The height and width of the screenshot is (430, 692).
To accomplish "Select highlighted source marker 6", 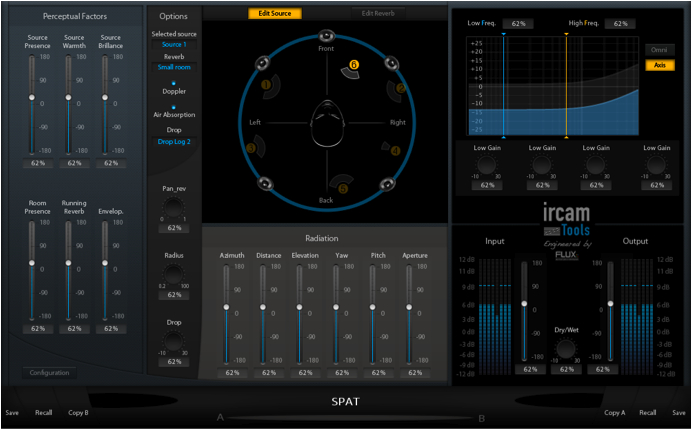I will 354,65.
